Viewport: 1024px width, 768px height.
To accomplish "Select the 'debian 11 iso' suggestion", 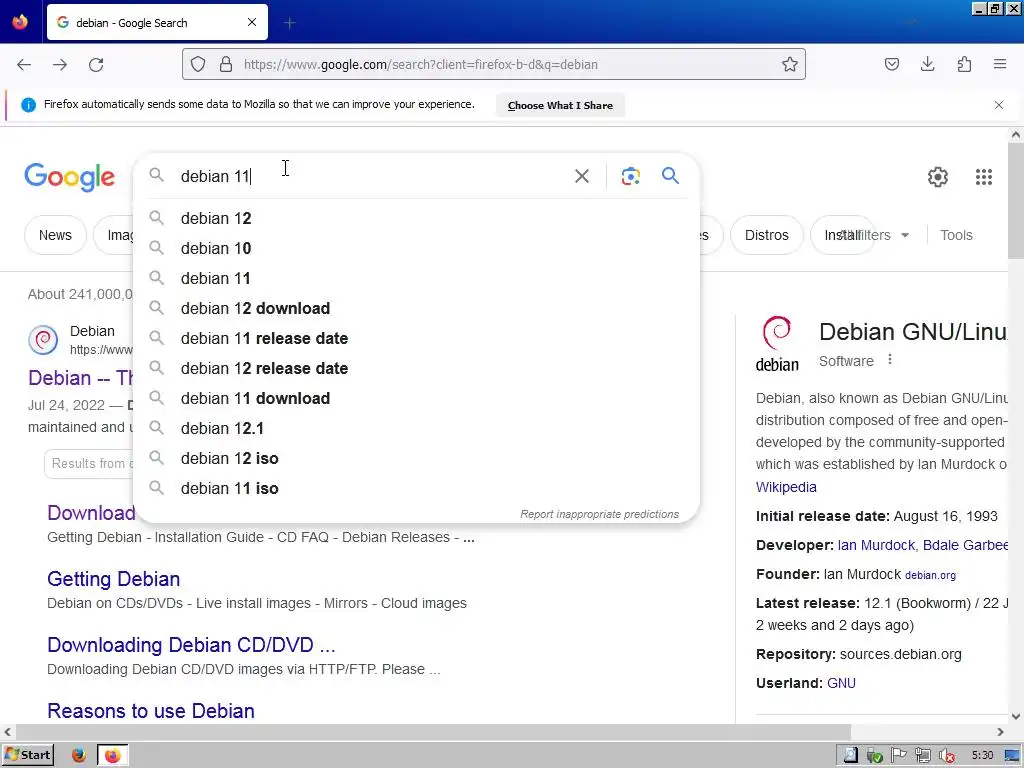I will click(416, 488).
